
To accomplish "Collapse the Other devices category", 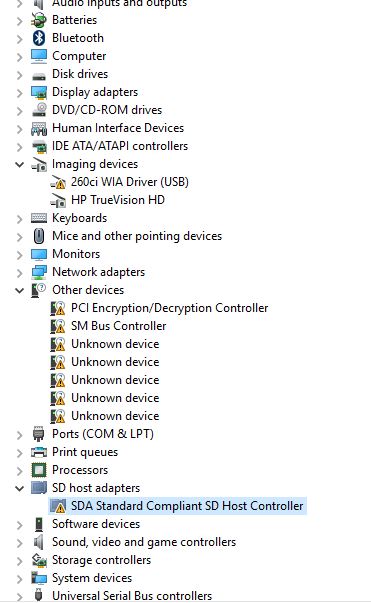I will click(x=20, y=290).
